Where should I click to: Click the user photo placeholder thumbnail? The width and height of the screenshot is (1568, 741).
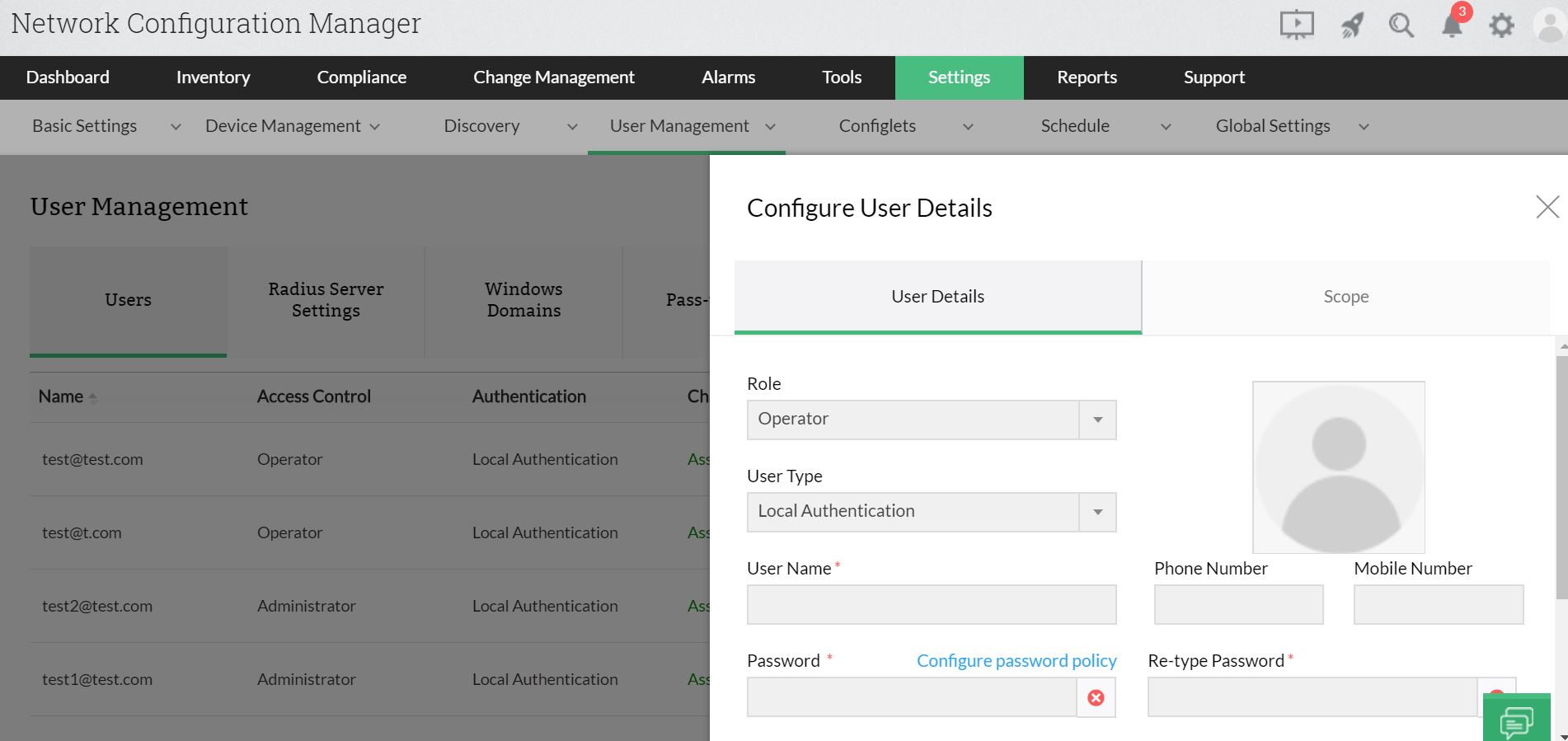(1338, 467)
